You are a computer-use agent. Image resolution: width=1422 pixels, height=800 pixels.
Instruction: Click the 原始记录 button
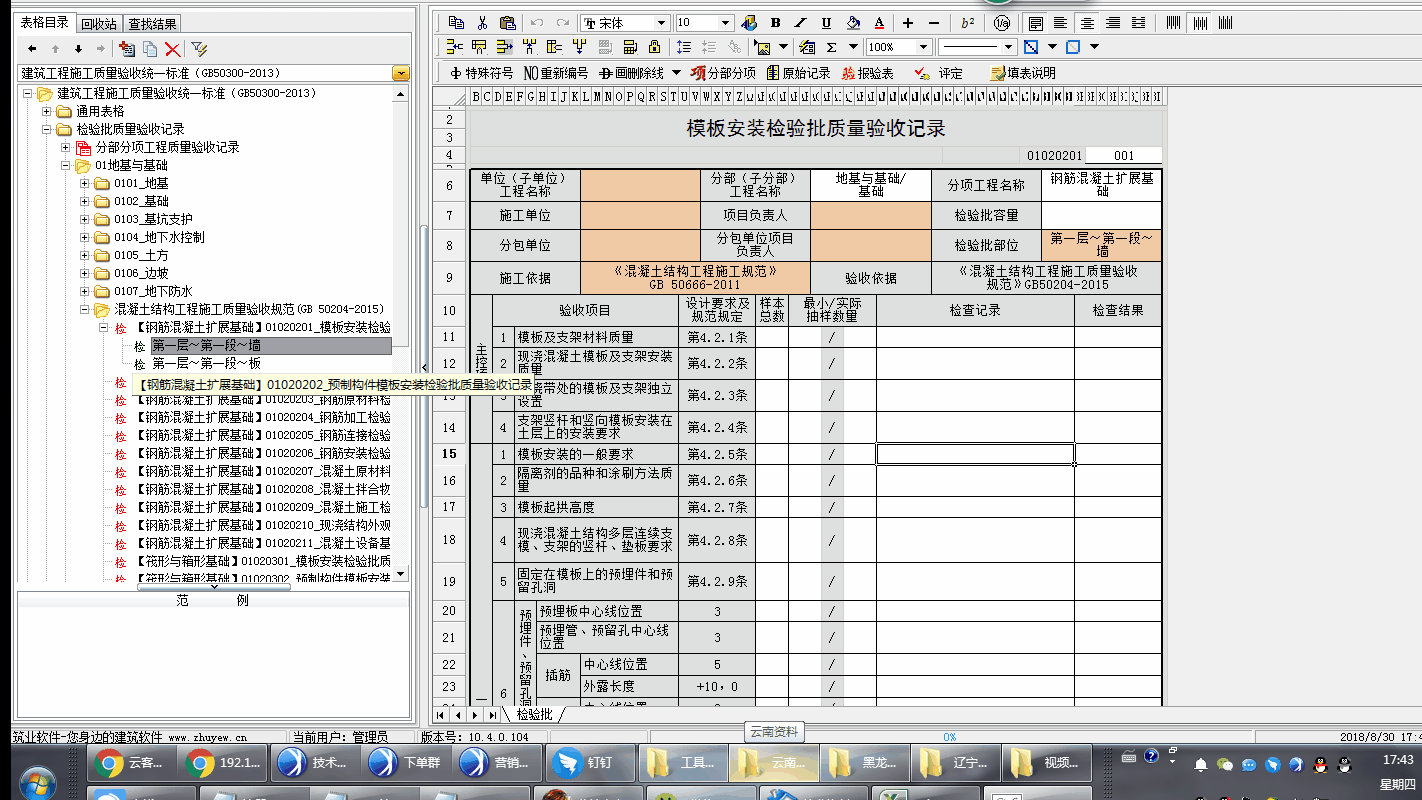[x=798, y=73]
